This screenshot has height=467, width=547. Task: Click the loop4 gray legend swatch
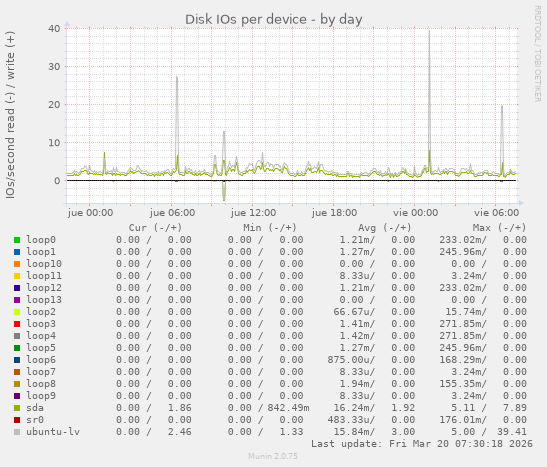pyautogui.click(x=17, y=336)
